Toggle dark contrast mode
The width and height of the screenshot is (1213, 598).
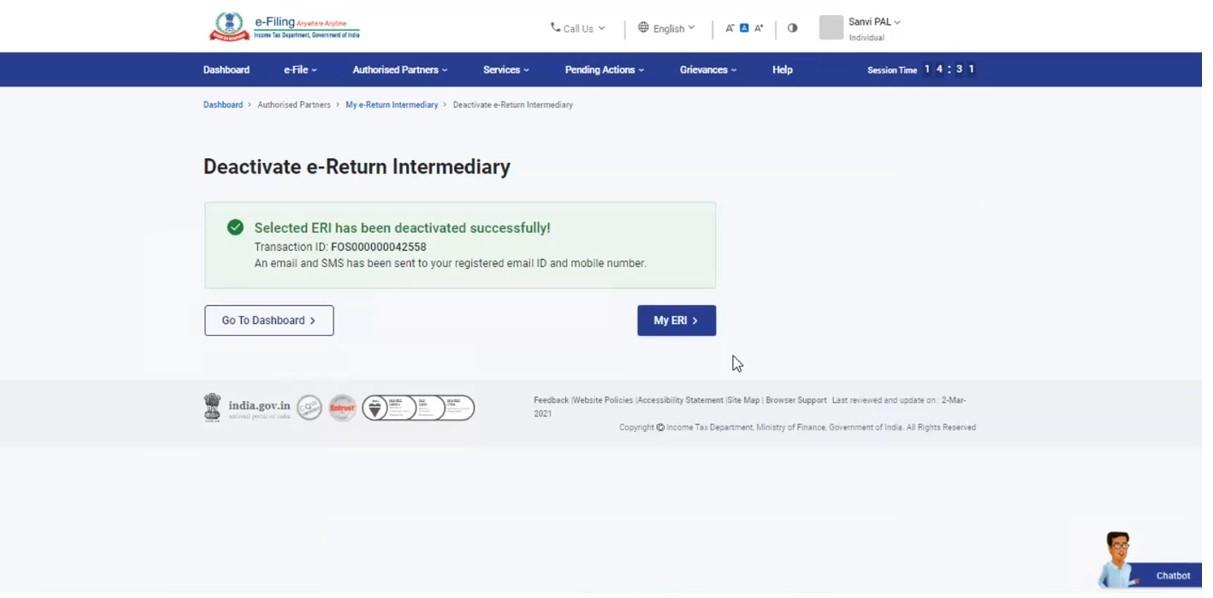pos(792,28)
